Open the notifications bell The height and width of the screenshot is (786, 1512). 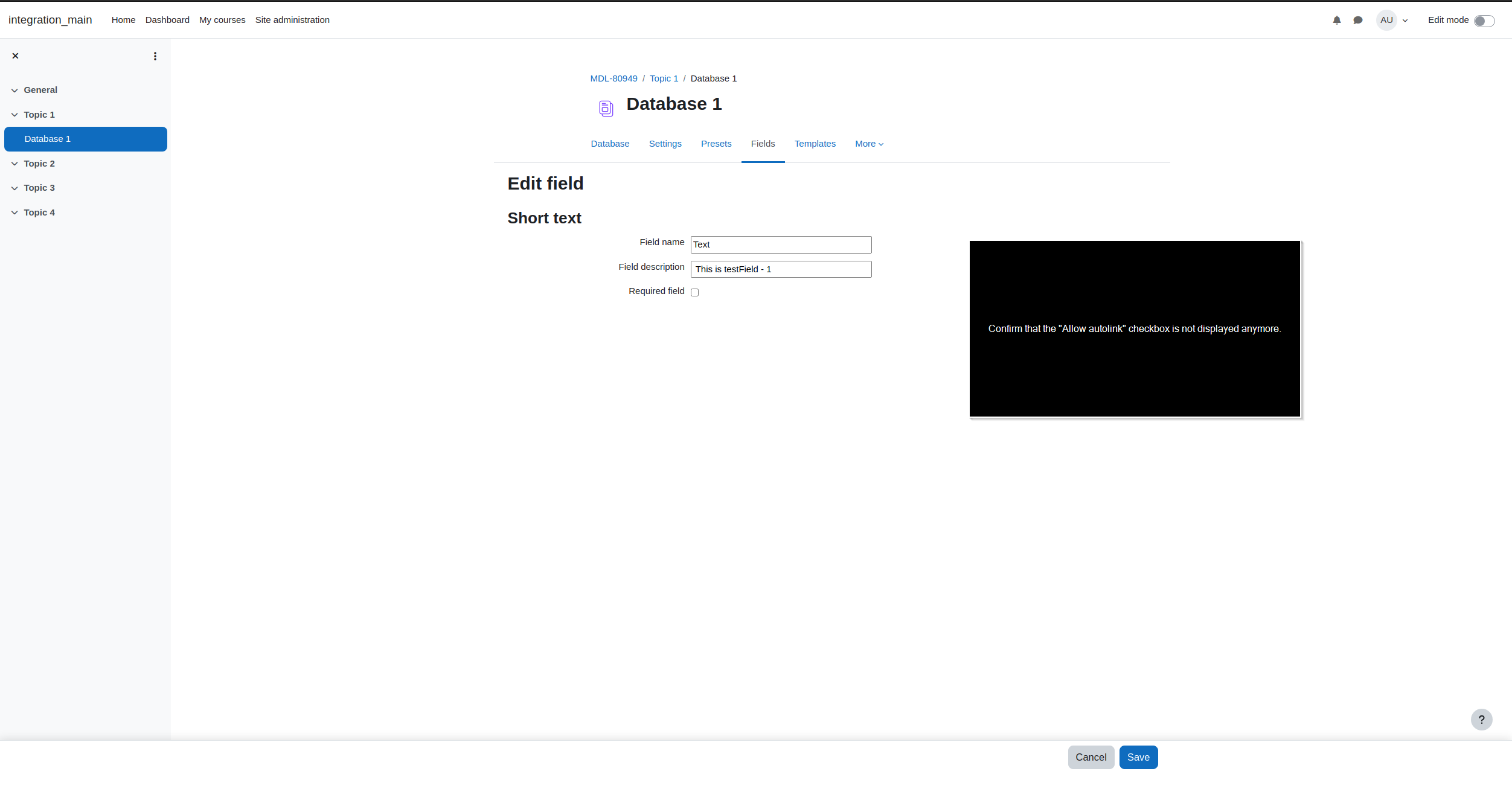(x=1337, y=20)
